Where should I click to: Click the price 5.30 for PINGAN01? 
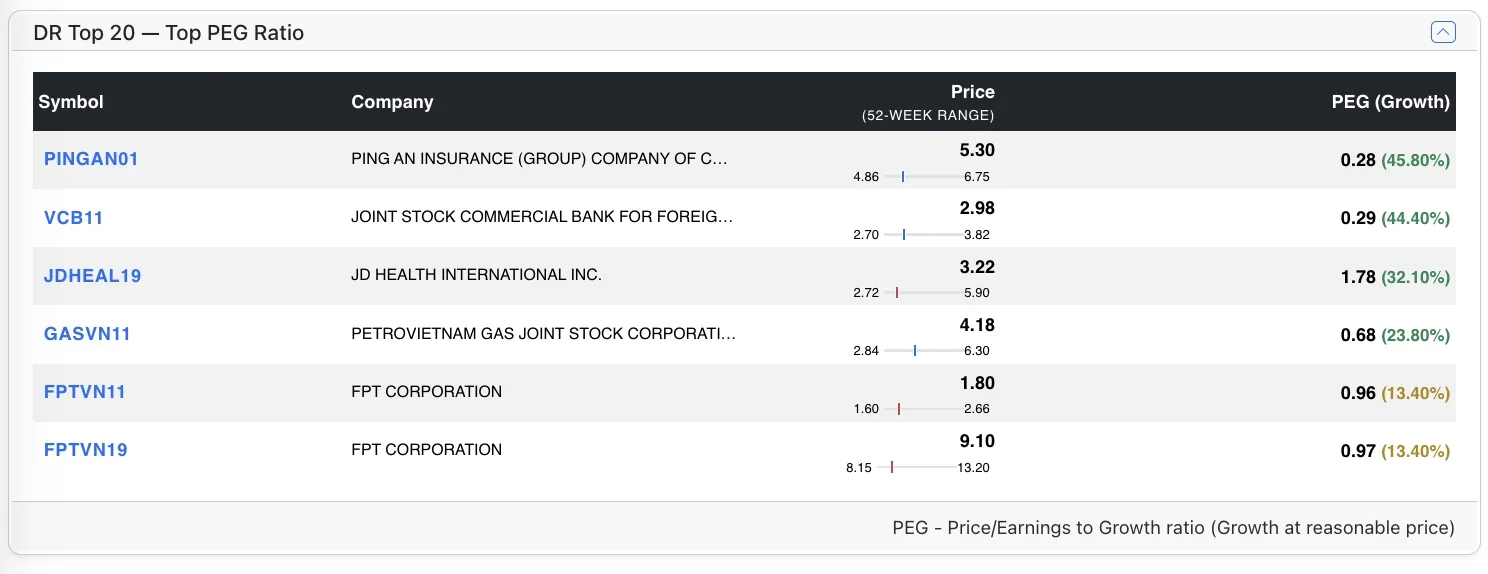(x=977, y=150)
